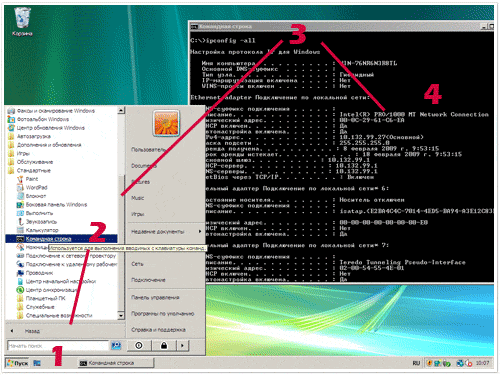This screenshot has width=500, height=375.
Task: Open 'Подключение к сетевому проектору'
Action: (x=66, y=256)
